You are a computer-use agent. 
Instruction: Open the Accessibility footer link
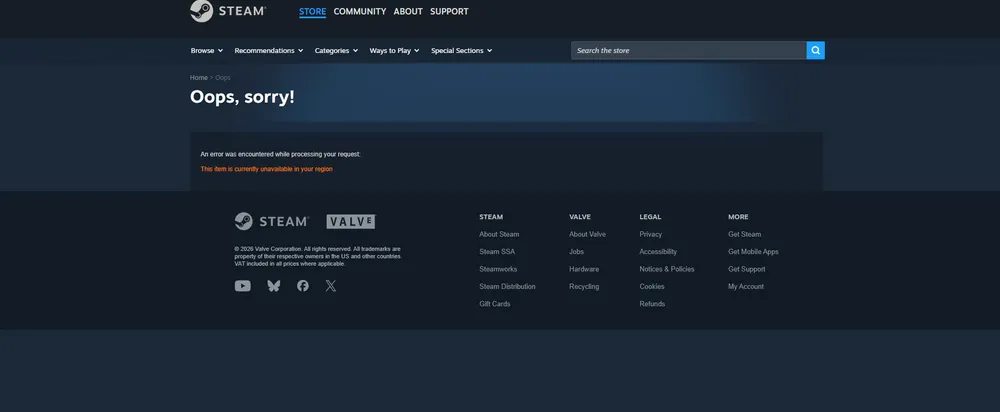coord(658,251)
